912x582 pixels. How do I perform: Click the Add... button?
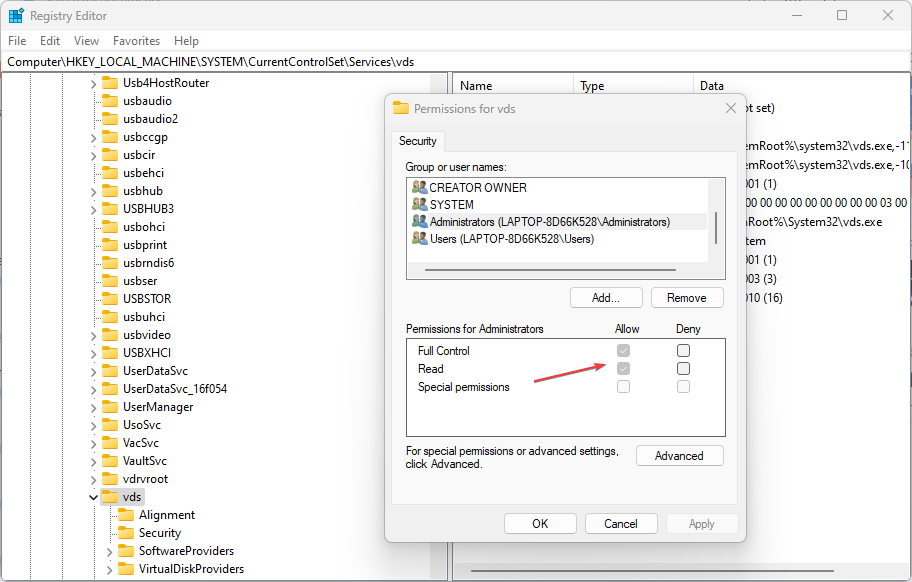pyautogui.click(x=606, y=298)
